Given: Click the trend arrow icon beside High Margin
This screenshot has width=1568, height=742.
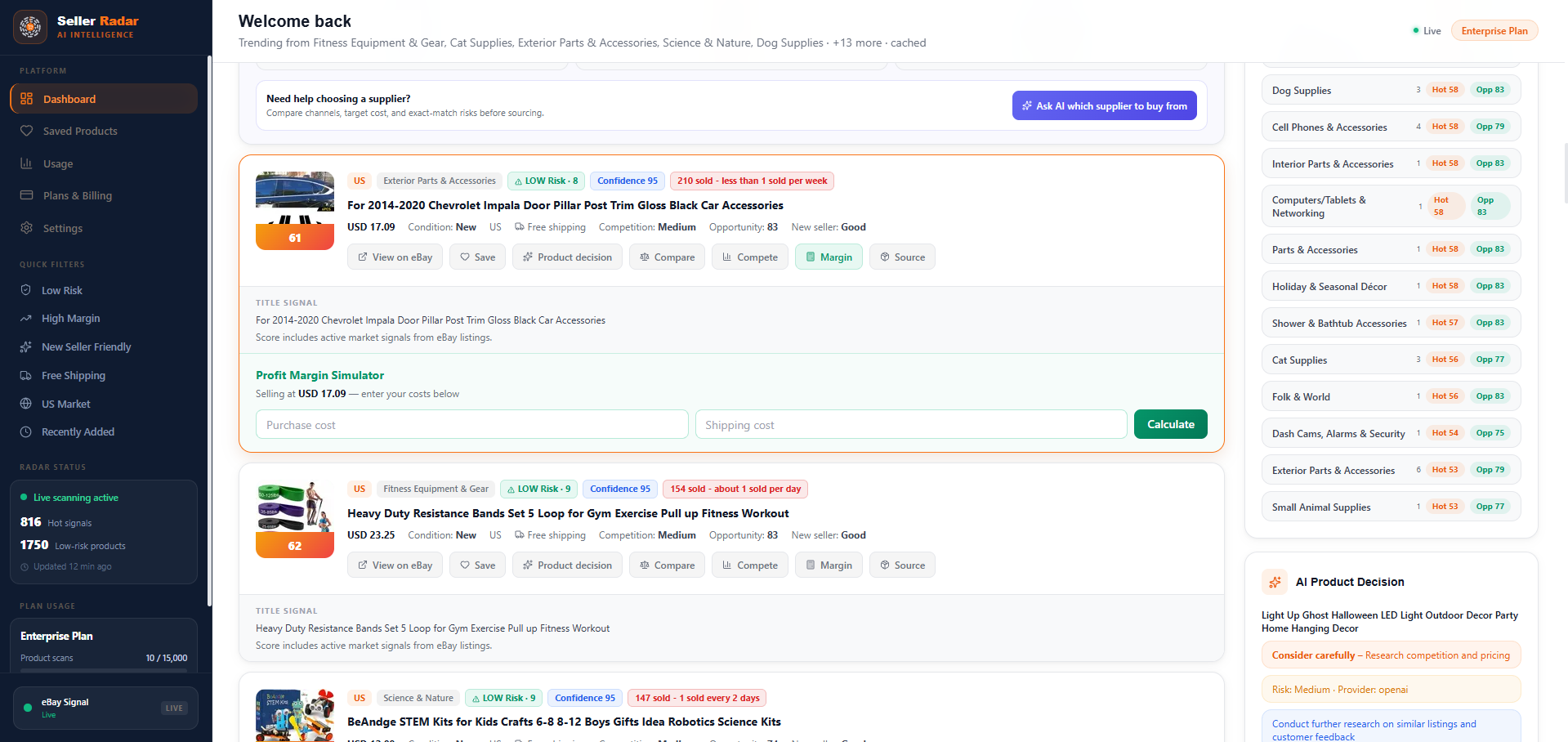Looking at the screenshot, I should pos(26,318).
